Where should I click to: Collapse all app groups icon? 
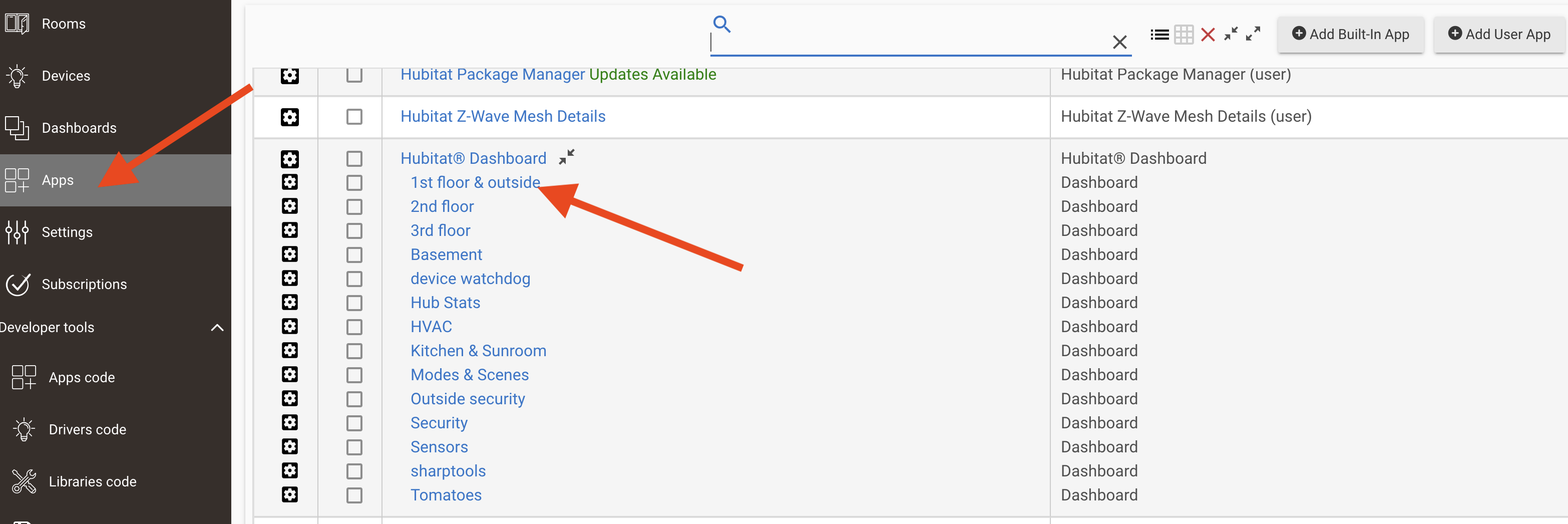tap(1231, 34)
